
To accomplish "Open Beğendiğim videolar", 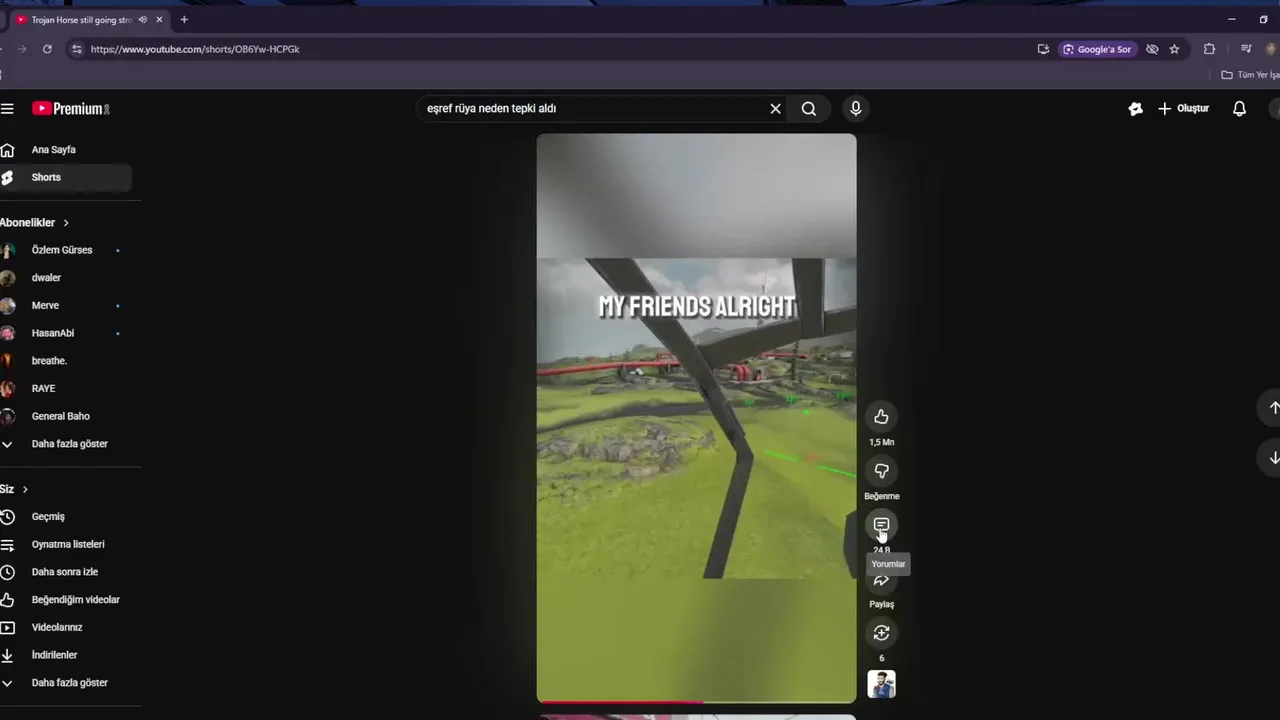I will (x=65, y=600).
